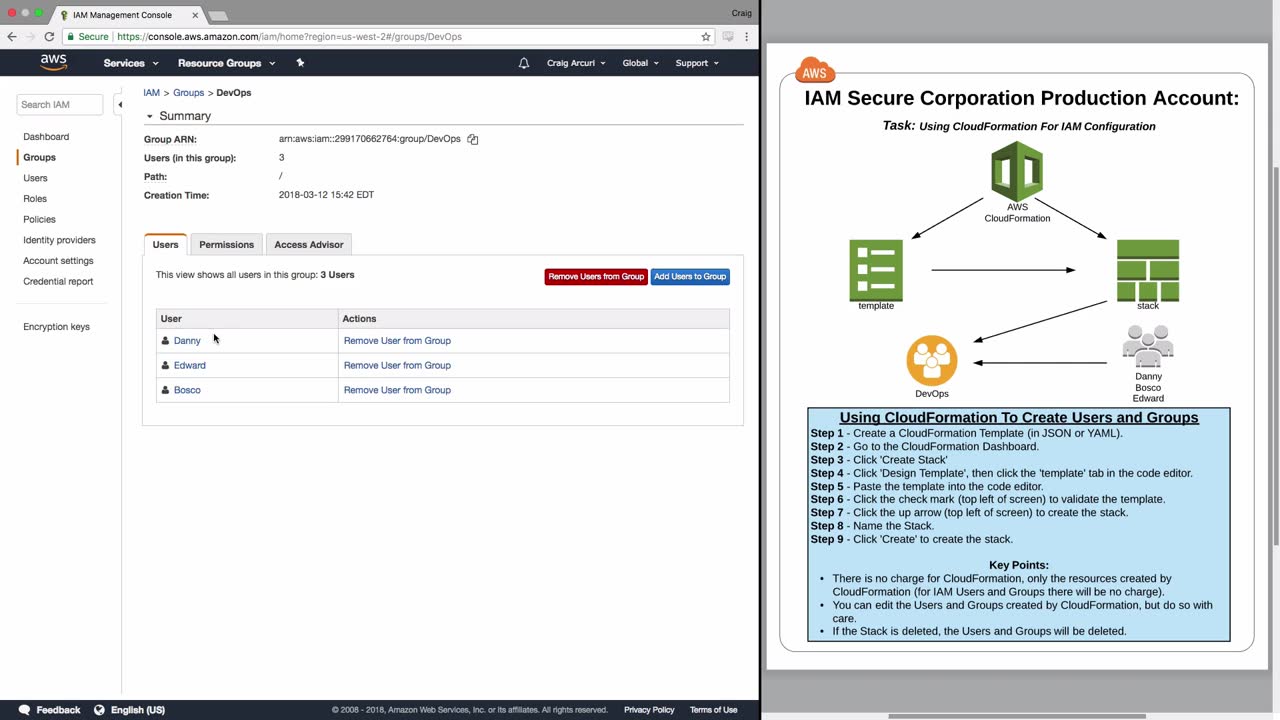Click the green stack icon in the slide

tap(1148, 270)
